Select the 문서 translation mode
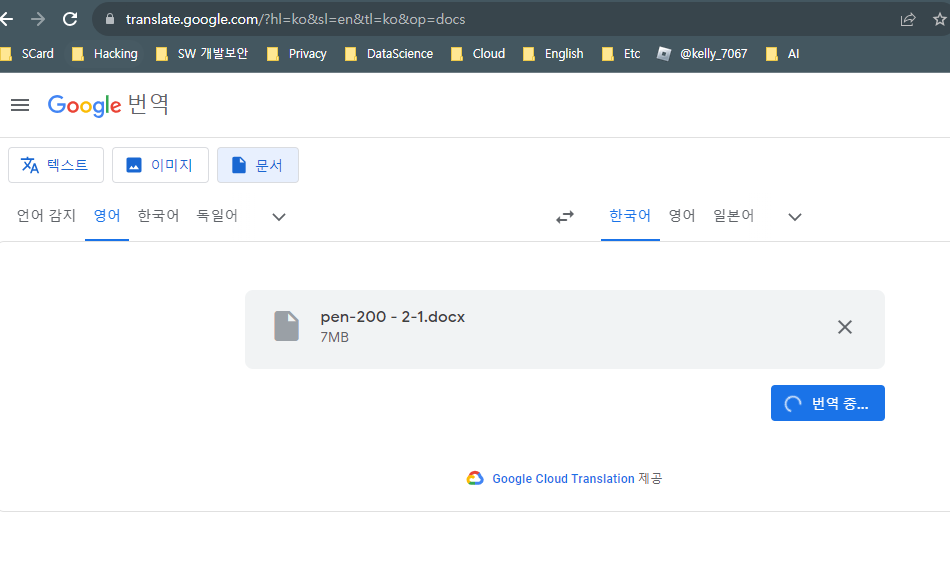This screenshot has width=950, height=562. tap(258, 165)
